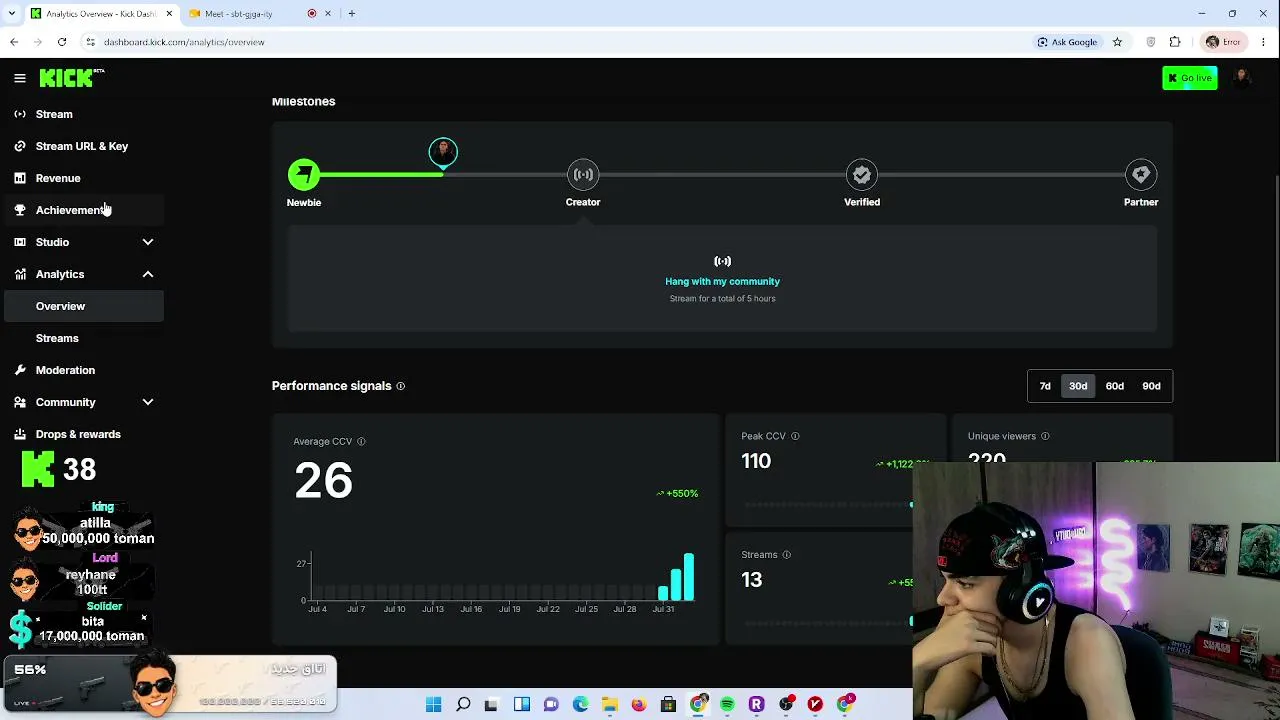1280x720 pixels.
Task: Click the Studio camera icon
Action: [20, 242]
